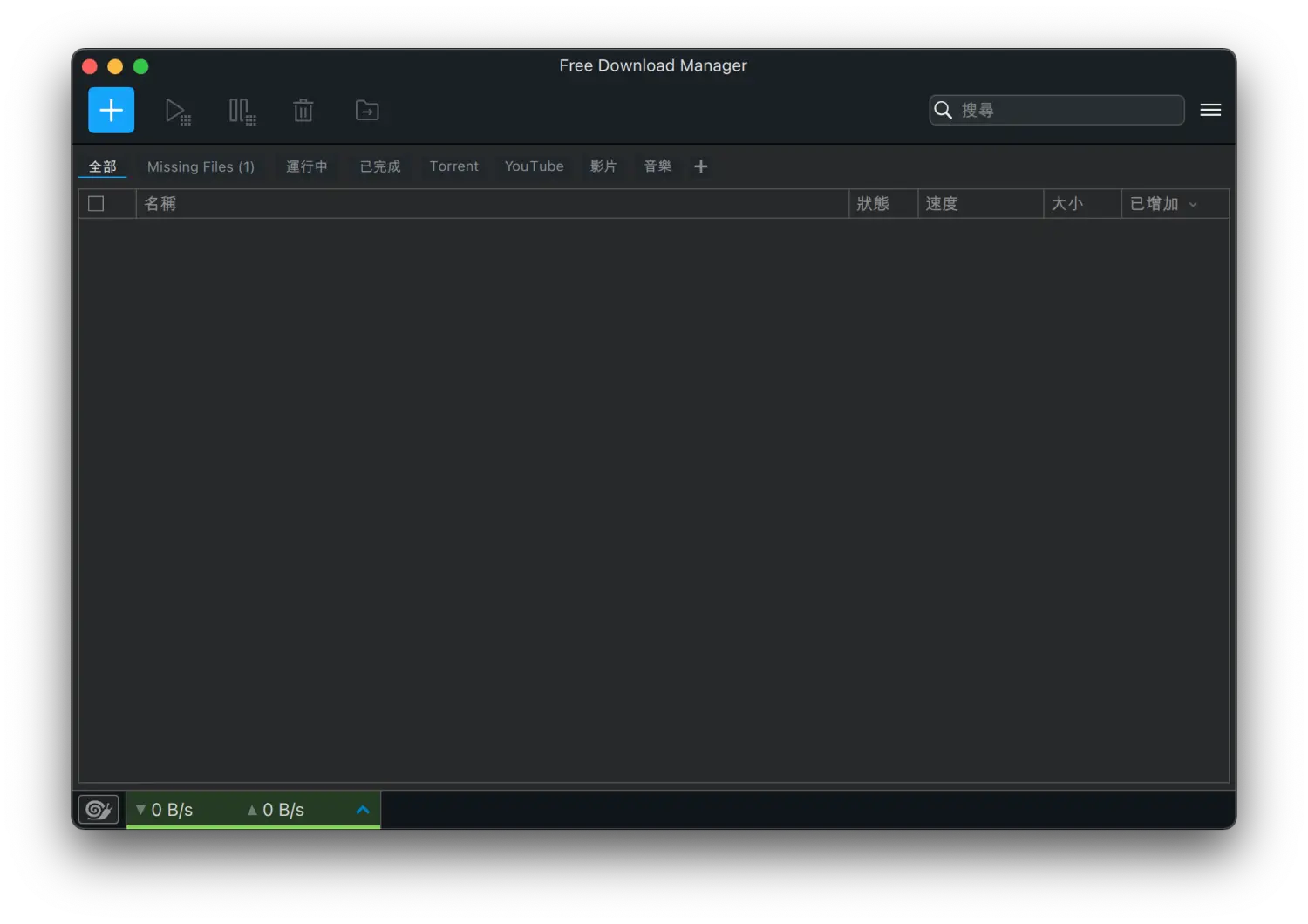
Task: Click the magnifier search icon
Action: pos(943,110)
